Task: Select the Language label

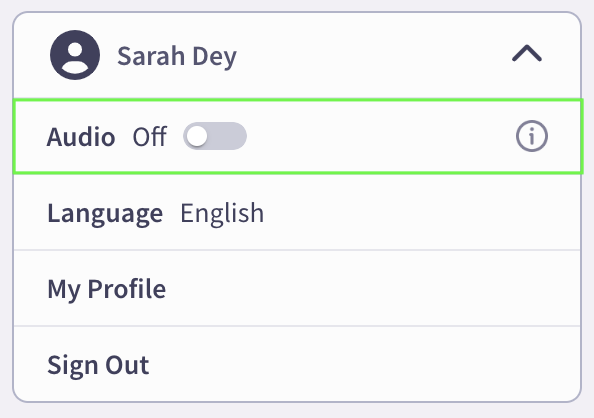Action: coord(105,213)
